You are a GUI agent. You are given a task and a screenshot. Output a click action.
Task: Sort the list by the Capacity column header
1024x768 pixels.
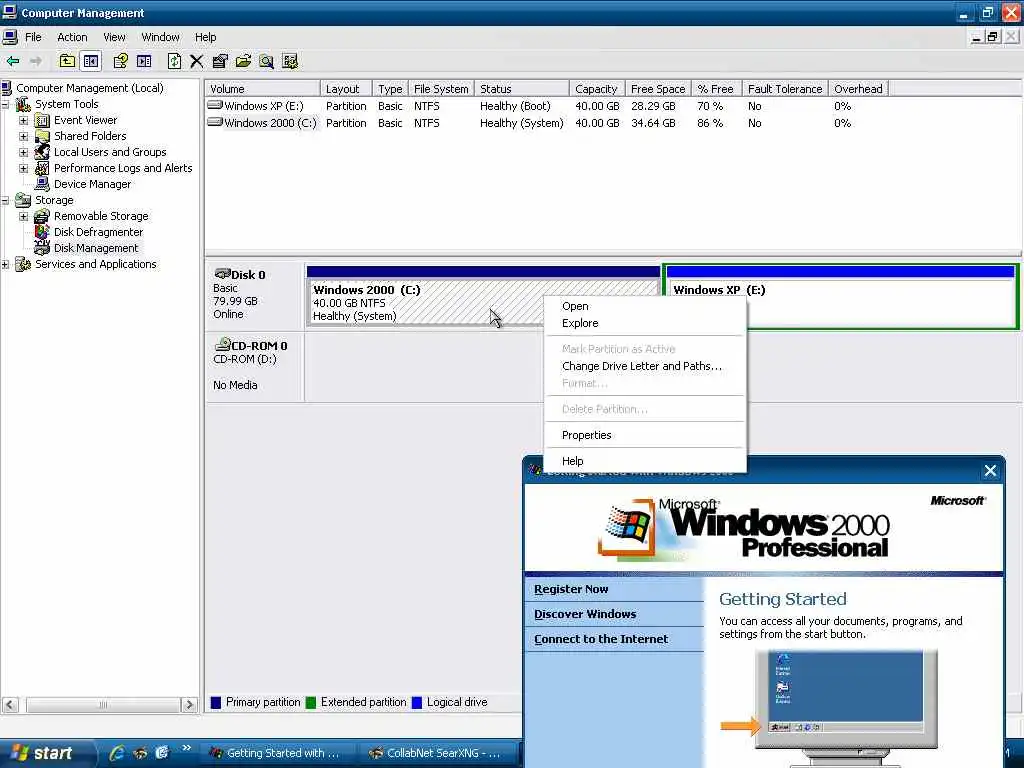597,89
